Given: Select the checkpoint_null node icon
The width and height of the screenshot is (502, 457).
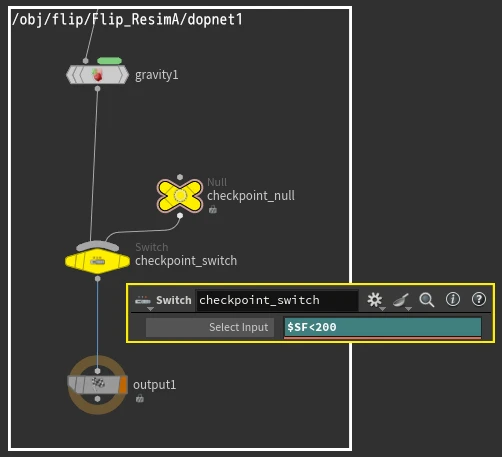Looking at the screenshot, I should point(180,196).
